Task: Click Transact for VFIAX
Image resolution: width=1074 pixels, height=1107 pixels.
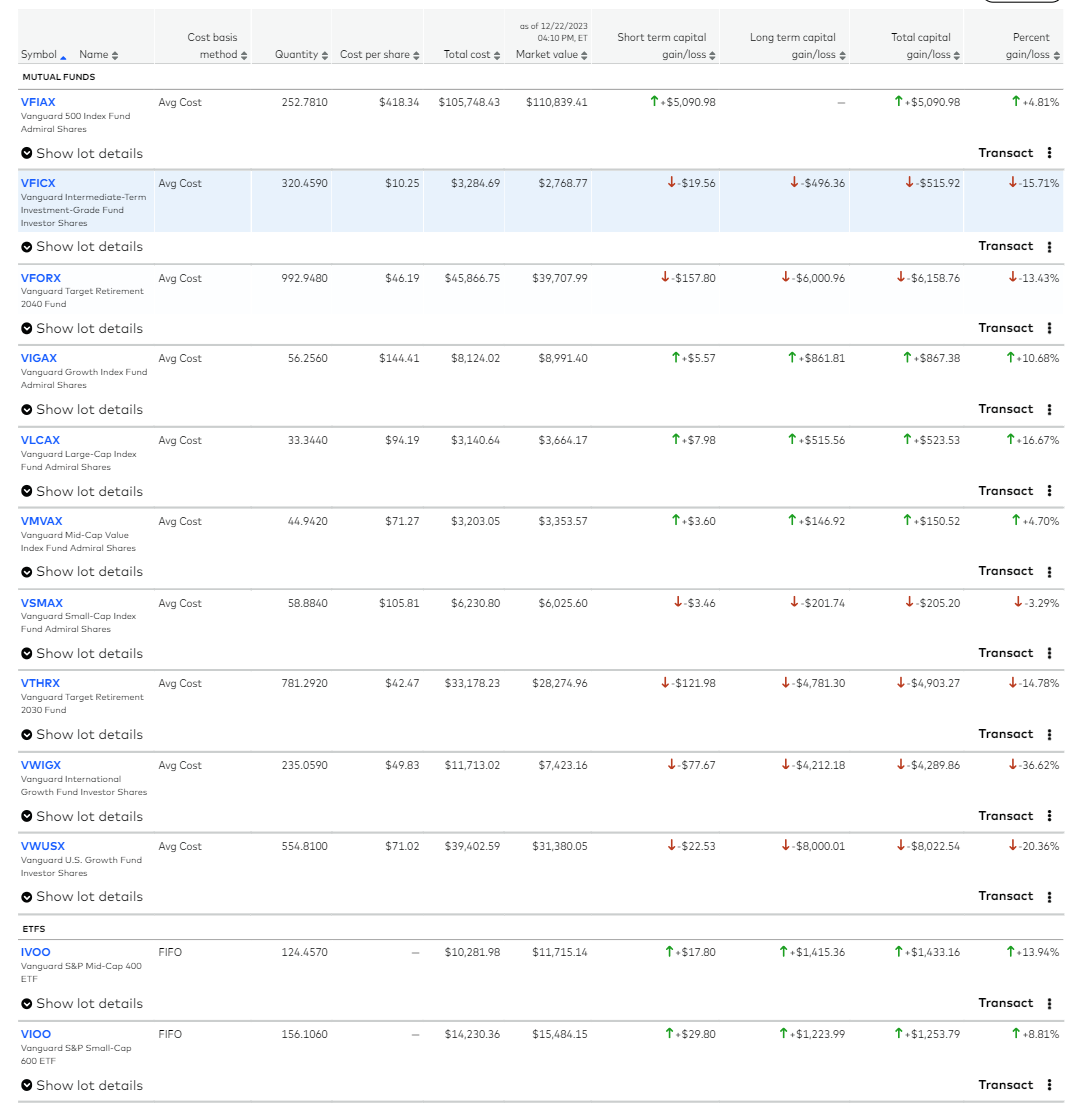Action: pyautogui.click(x=1006, y=153)
